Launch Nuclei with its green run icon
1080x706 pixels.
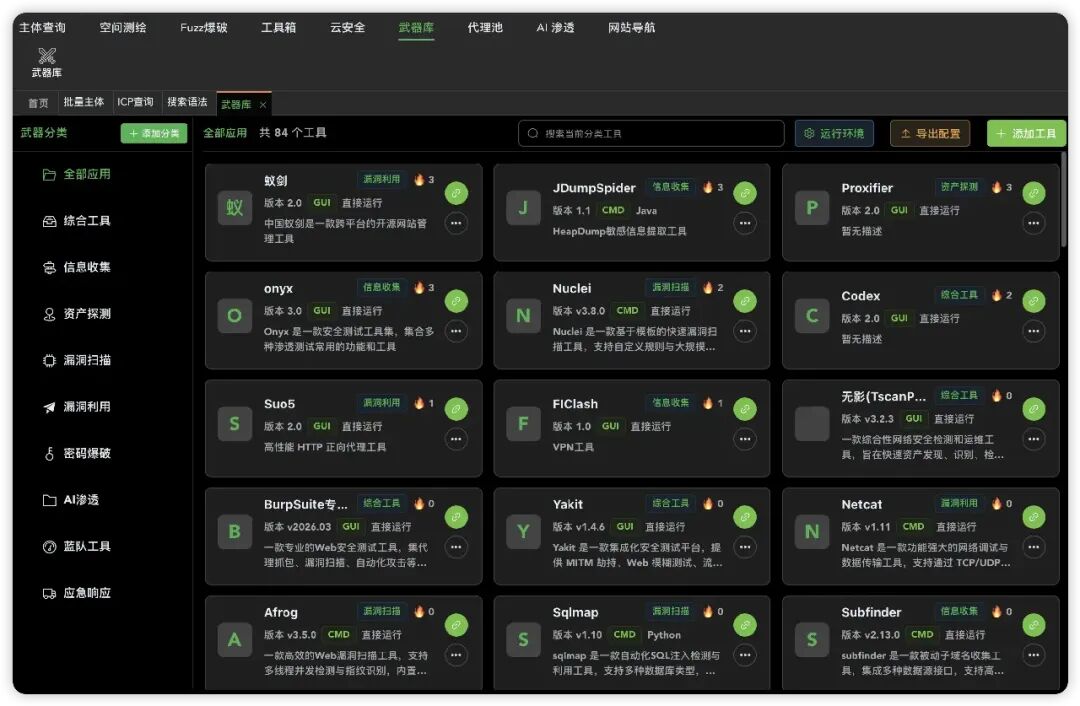pos(745,301)
